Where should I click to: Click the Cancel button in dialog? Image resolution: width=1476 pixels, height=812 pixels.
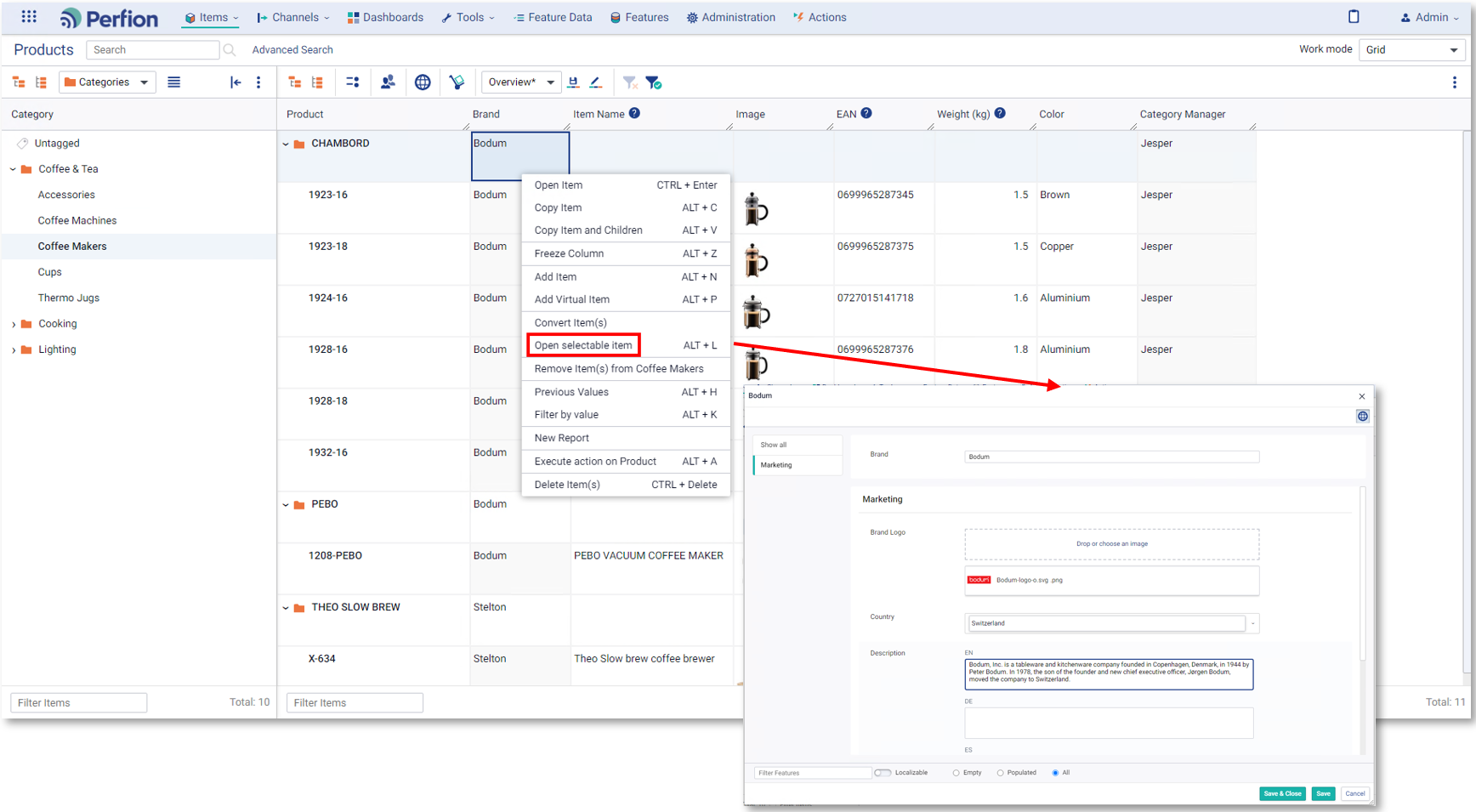pyautogui.click(x=1355, y=793)
